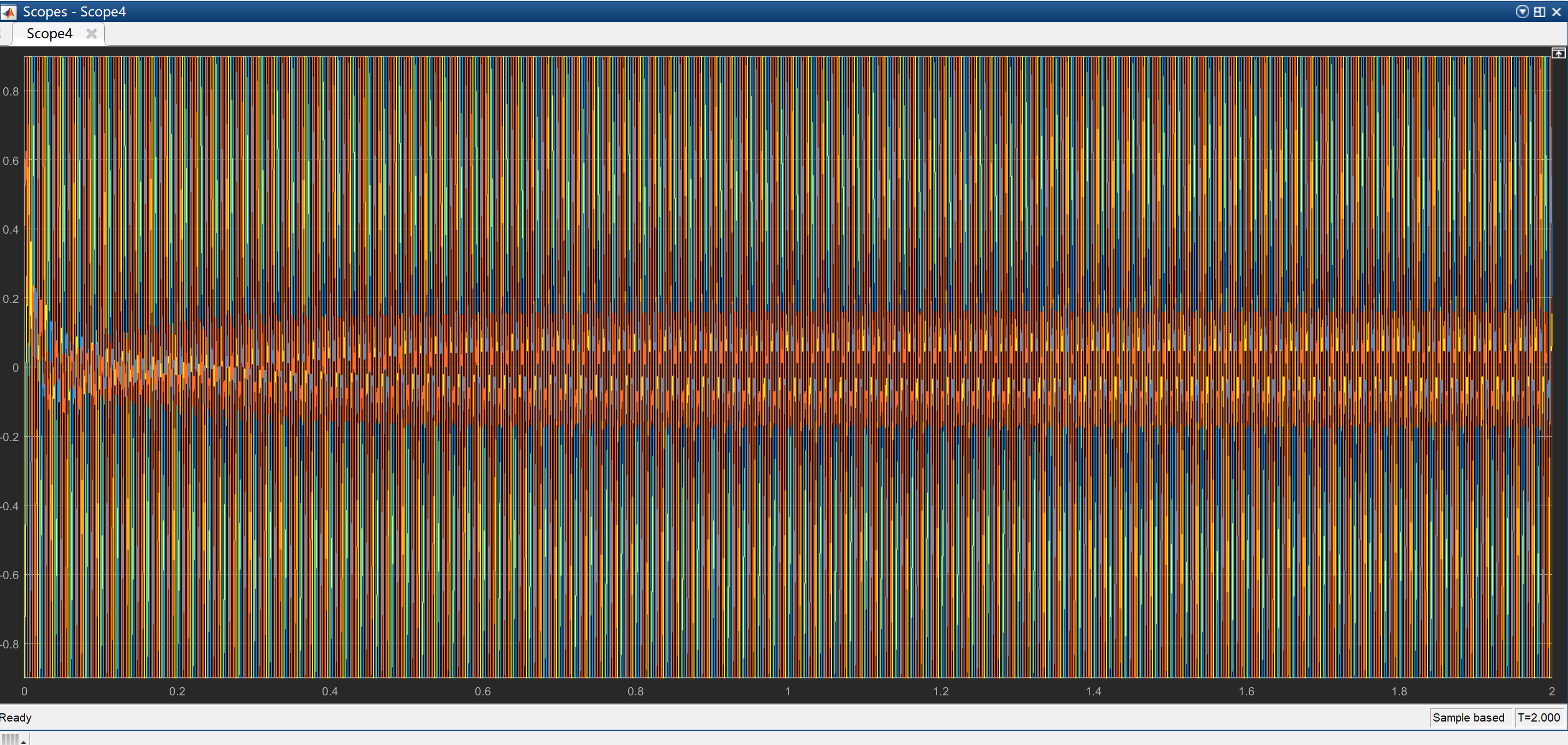Click the striped bars icon at bottom-left
Viewport: 1568px width, 745px height.
click(10, 740)
